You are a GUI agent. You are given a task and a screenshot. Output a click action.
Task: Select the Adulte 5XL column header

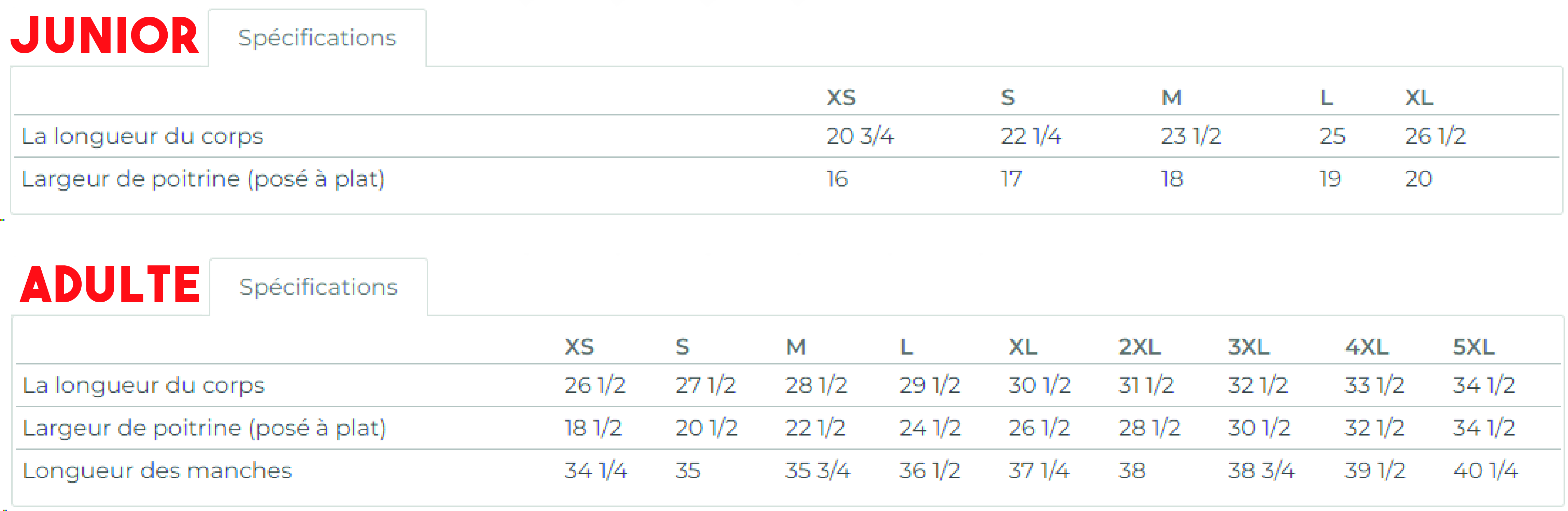coord(1474,347)
